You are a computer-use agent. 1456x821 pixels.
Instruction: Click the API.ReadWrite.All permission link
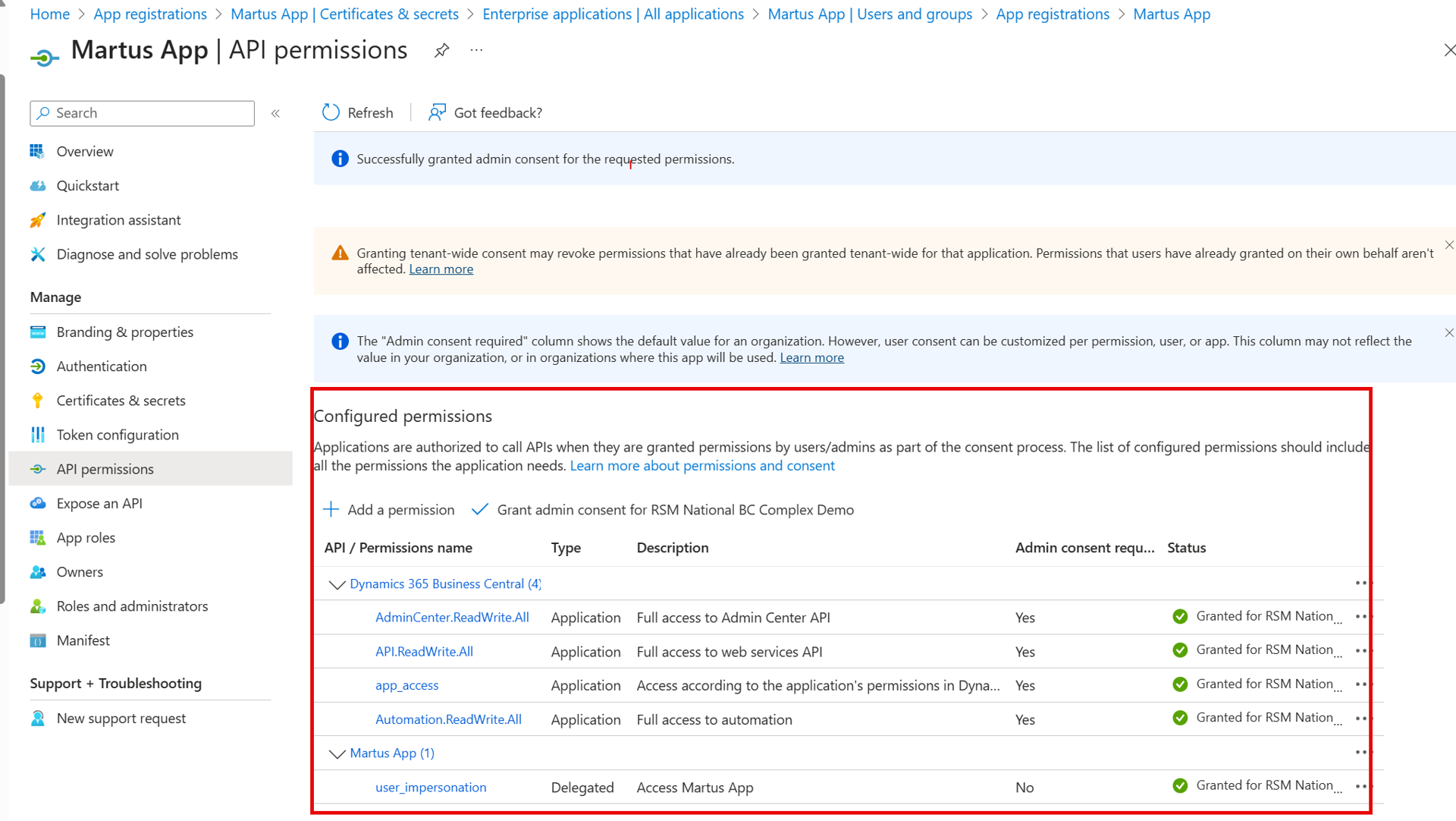(424, 652)
